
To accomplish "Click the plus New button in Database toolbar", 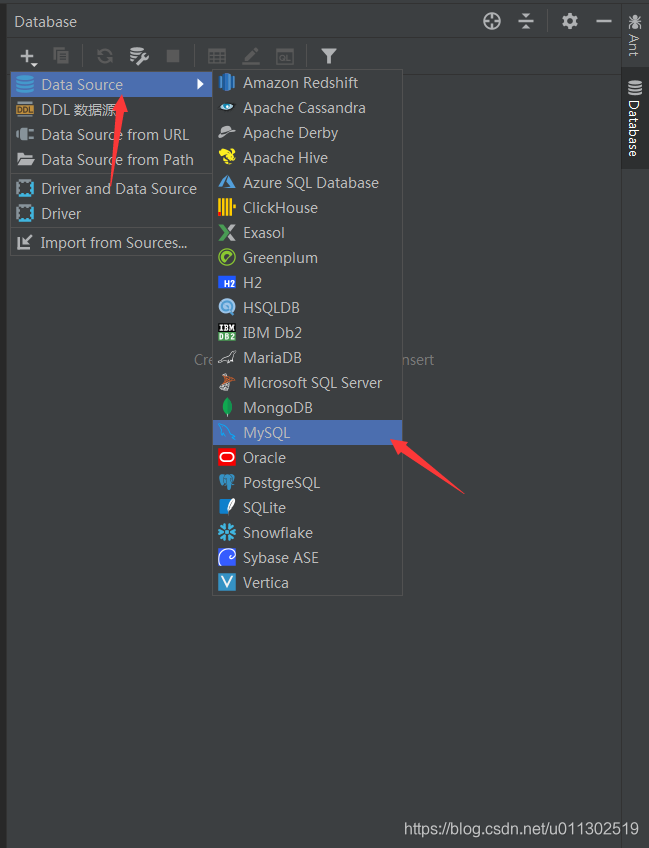I will [x=28, y=56].
